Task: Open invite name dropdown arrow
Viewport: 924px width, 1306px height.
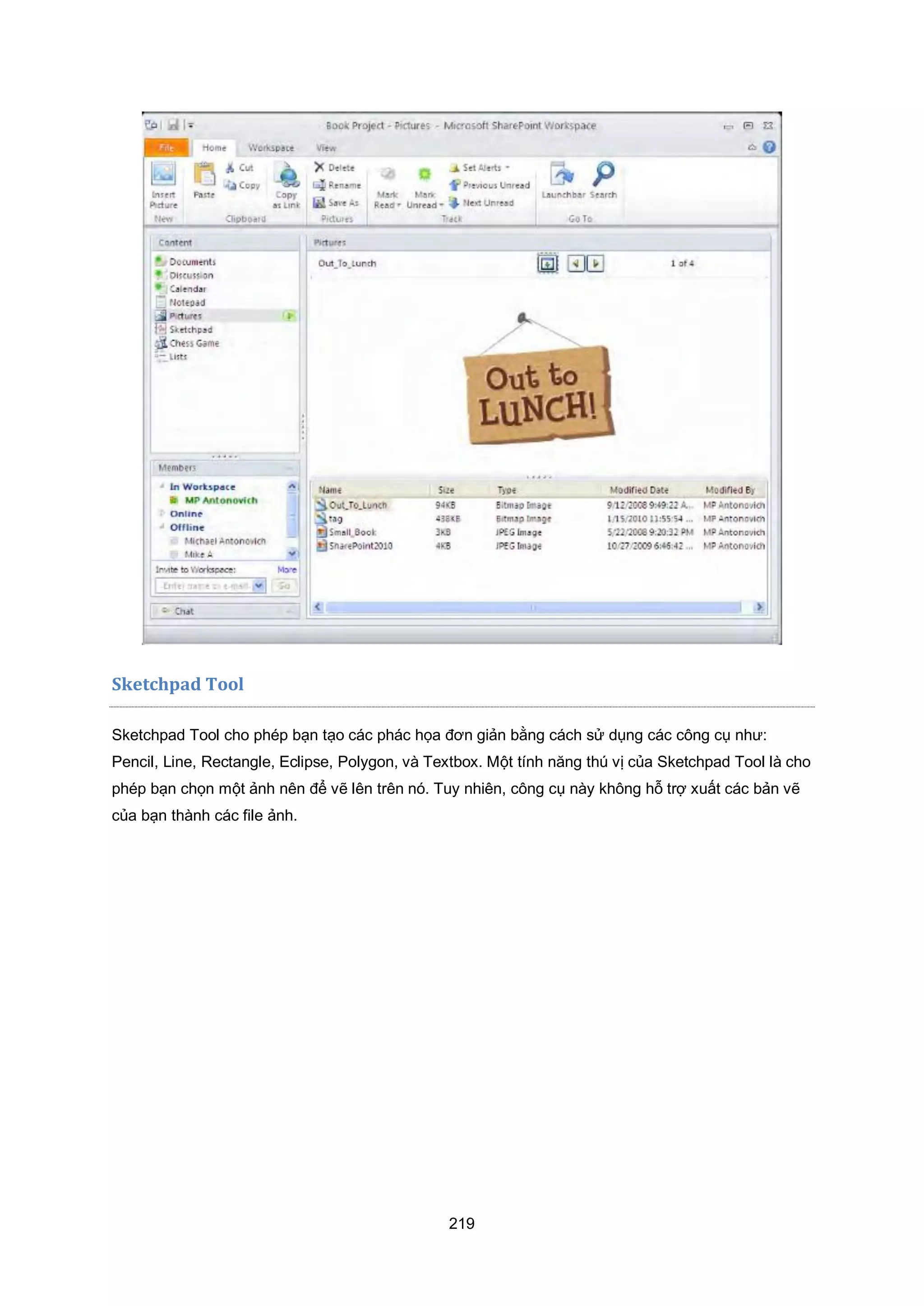Action: [259, 585]
